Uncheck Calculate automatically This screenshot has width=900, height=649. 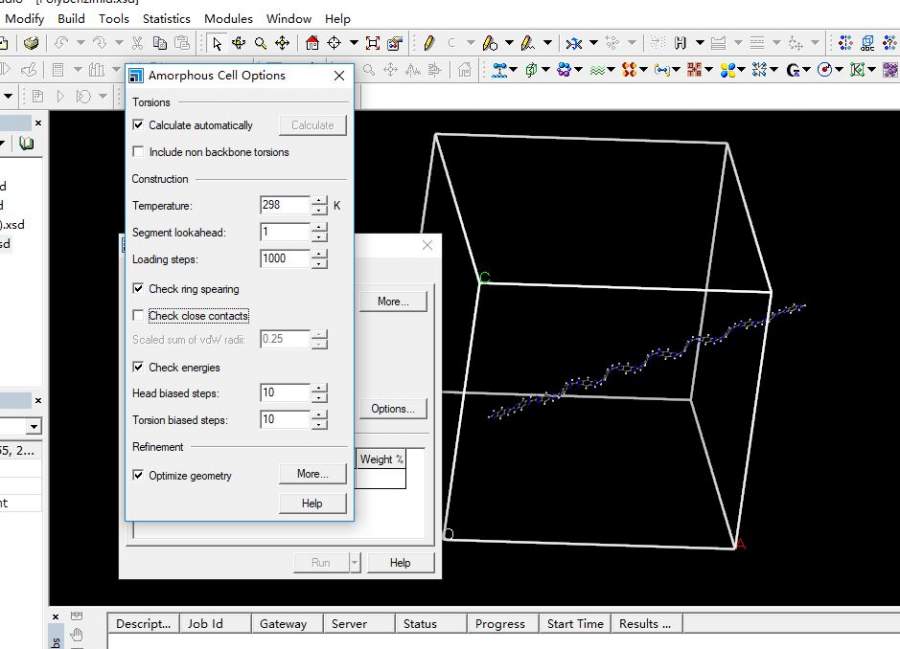click(138, 125)
